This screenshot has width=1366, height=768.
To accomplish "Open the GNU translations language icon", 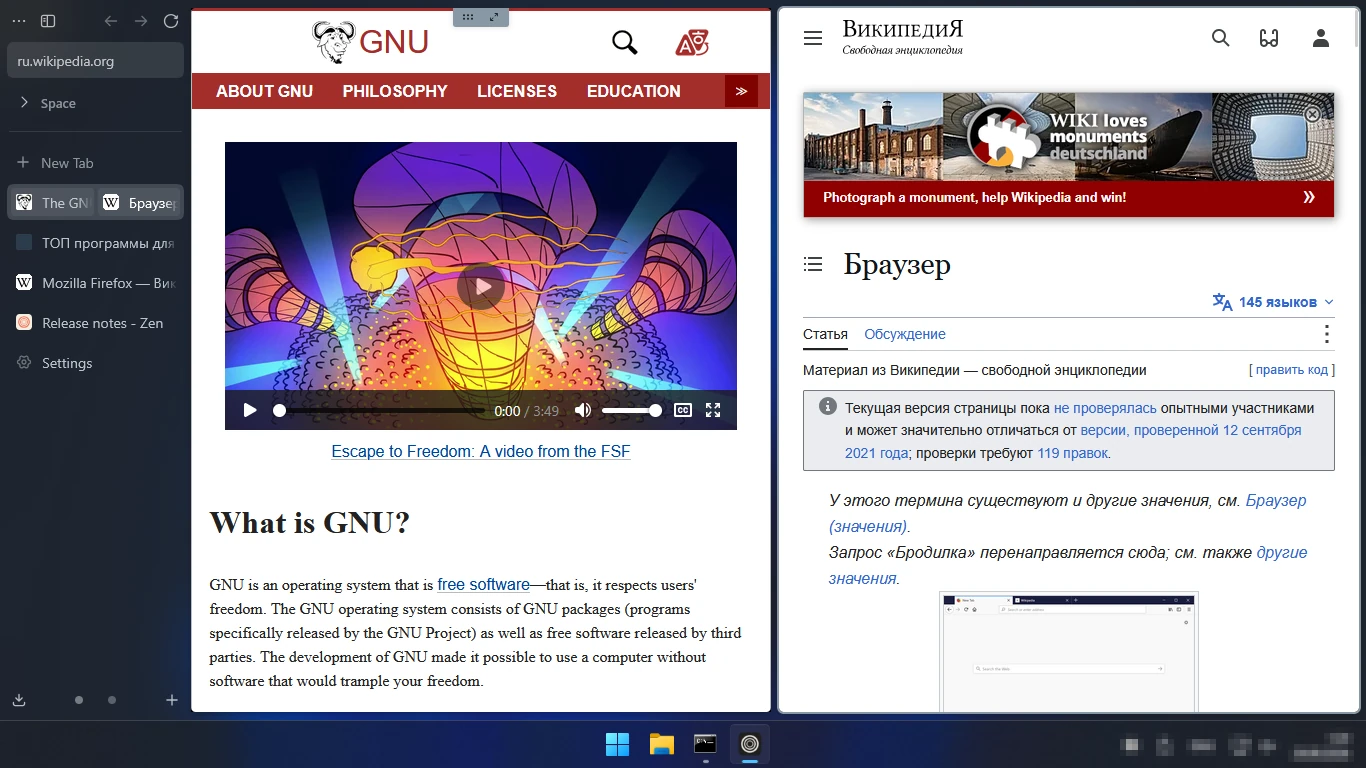I will click(x=692, y=42).
